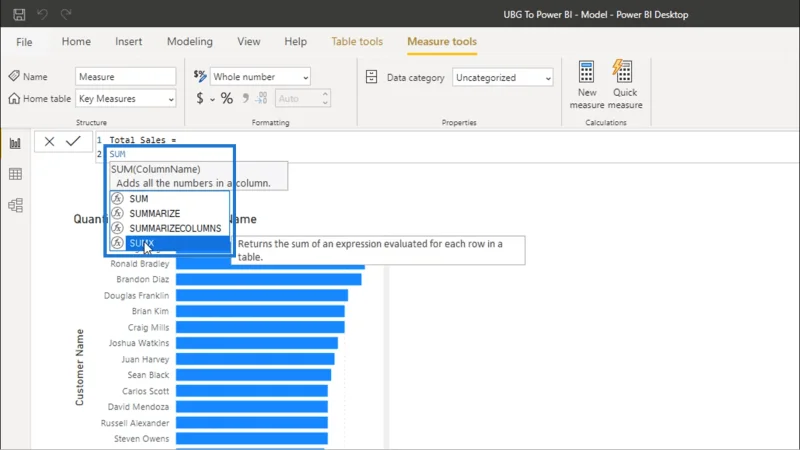Open the Help tab
The height and width of the screenshot is (450, 800).
point(295,41)
